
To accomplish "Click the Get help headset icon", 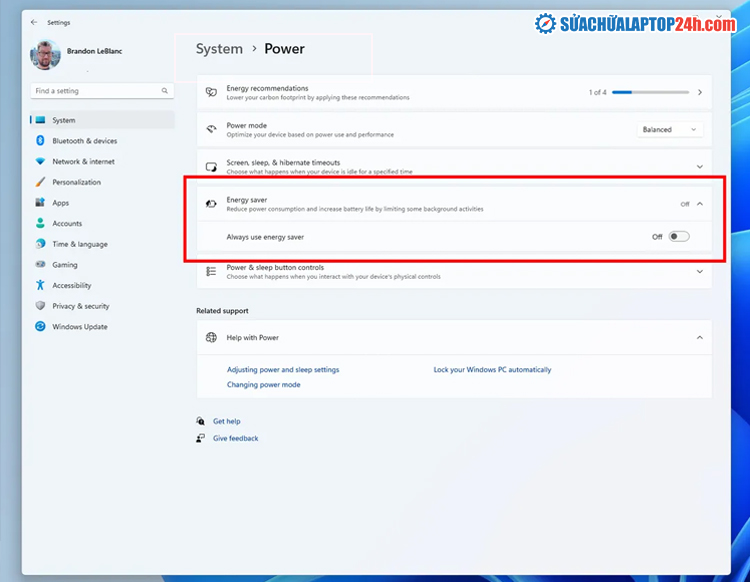I will [x=200, y=421].
